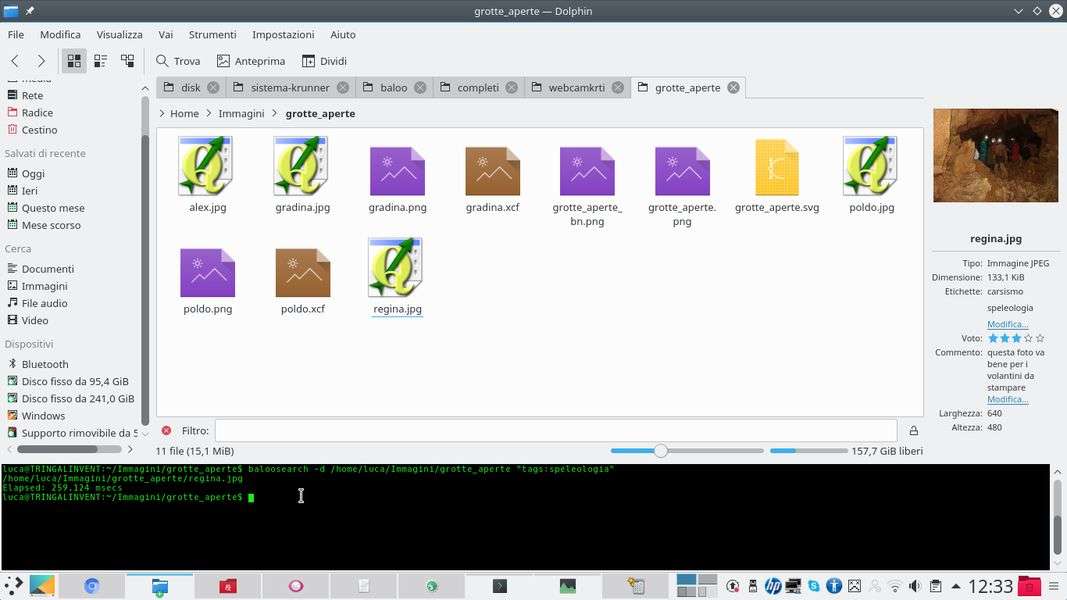The image size is (1067, 600).
Task: Switch to details tree view mode
Action: tap(127, 61)
